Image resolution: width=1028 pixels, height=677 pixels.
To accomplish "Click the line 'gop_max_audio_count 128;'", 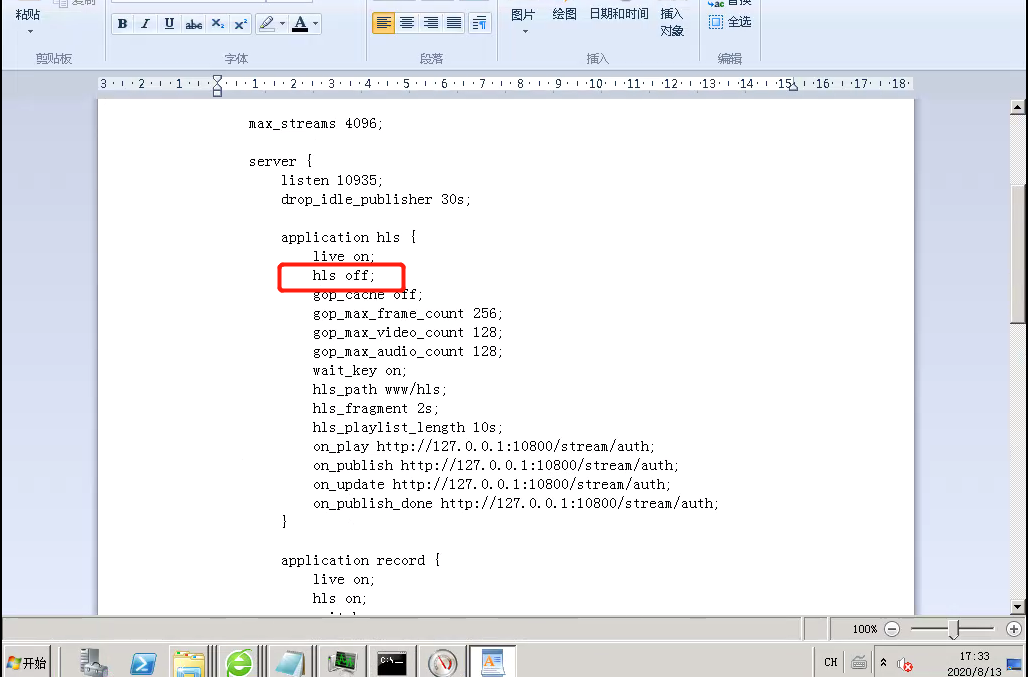I will pos(407,351).
